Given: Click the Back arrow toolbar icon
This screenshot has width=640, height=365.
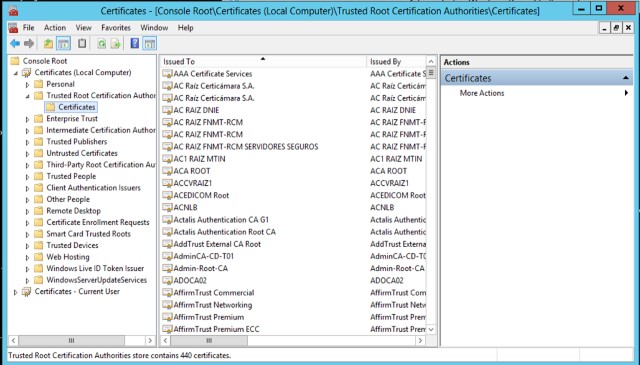Looking at the screenshot, I should pyautogui.click(x=15, y=43).
